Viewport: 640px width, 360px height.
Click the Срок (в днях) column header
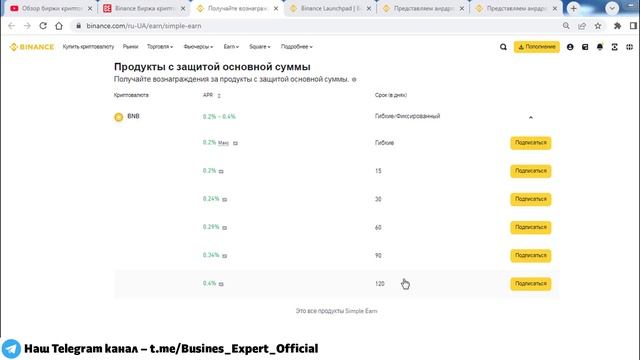pyautogui.click(x=391, y=95)
